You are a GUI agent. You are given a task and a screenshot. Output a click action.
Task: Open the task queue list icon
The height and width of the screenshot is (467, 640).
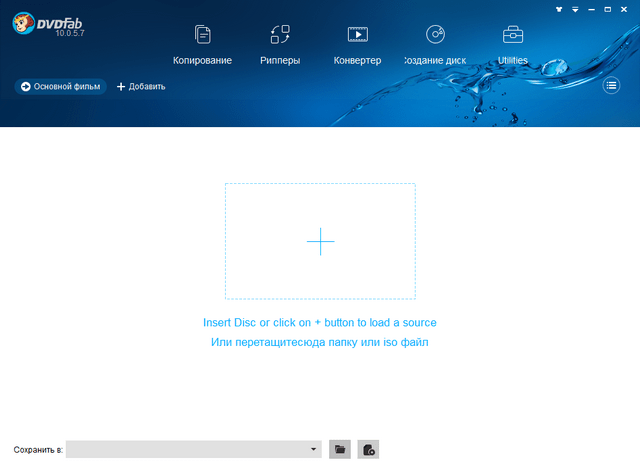pyautogui.click(x=611, y=85)
